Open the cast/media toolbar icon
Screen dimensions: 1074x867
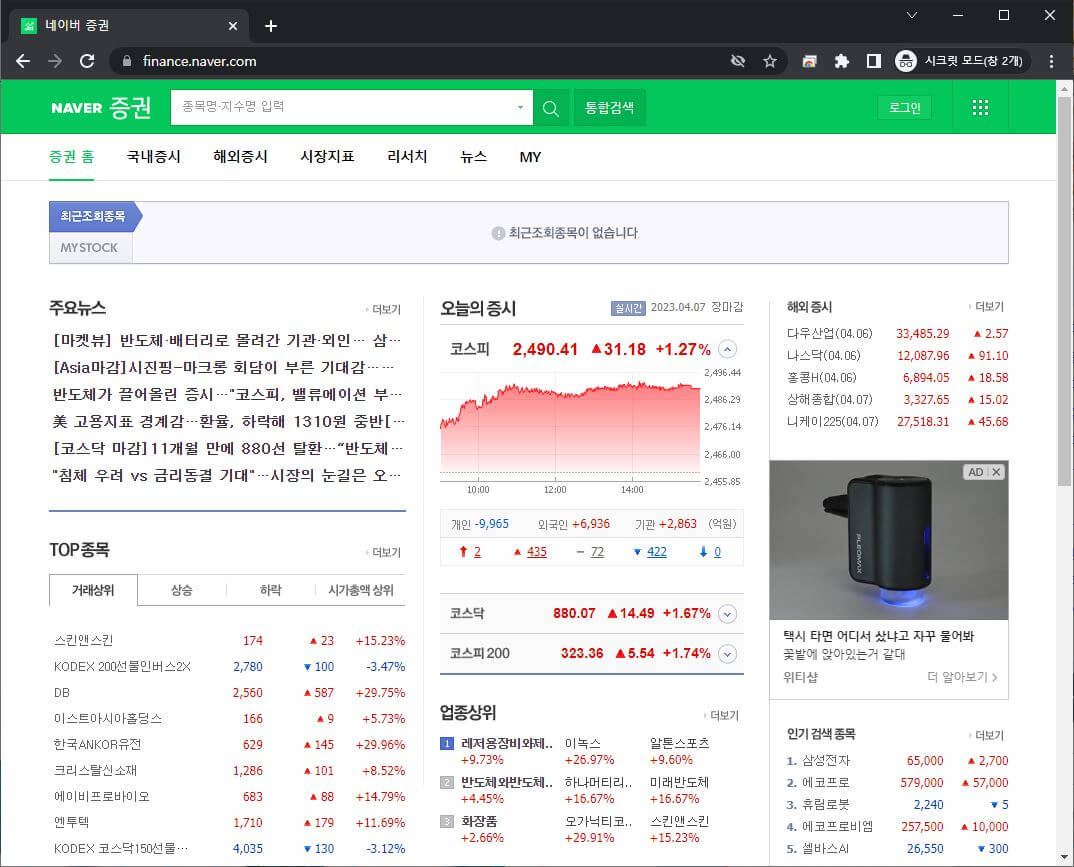pyautogui.click(x=810, y=61)
